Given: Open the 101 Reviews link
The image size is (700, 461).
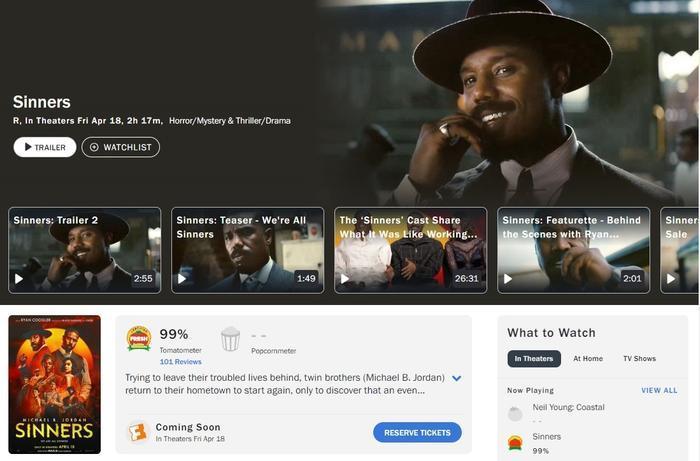Looking at the screenshot, I should 180,361.
